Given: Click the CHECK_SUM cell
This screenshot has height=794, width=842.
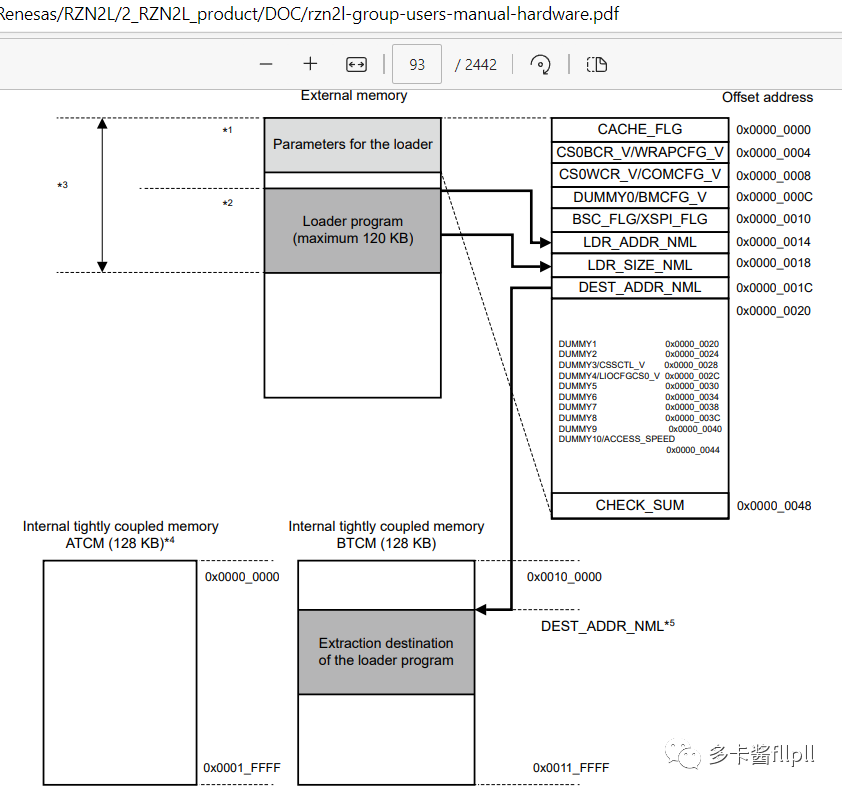Looking at the screenshot, I should (640, 506).
